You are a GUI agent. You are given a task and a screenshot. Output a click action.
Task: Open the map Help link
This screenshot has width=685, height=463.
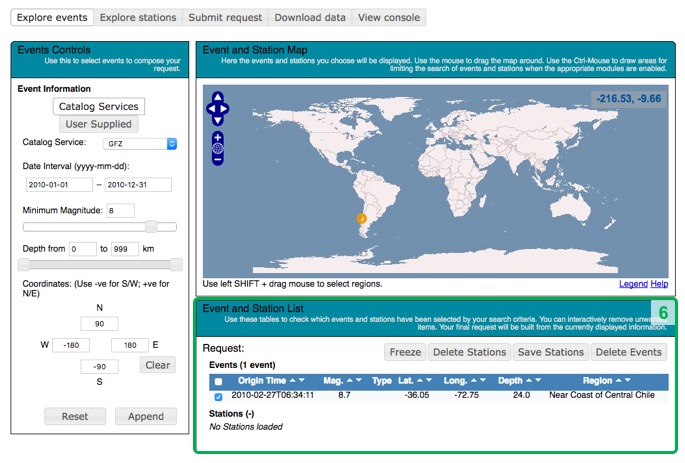click(x=659, y=284)
